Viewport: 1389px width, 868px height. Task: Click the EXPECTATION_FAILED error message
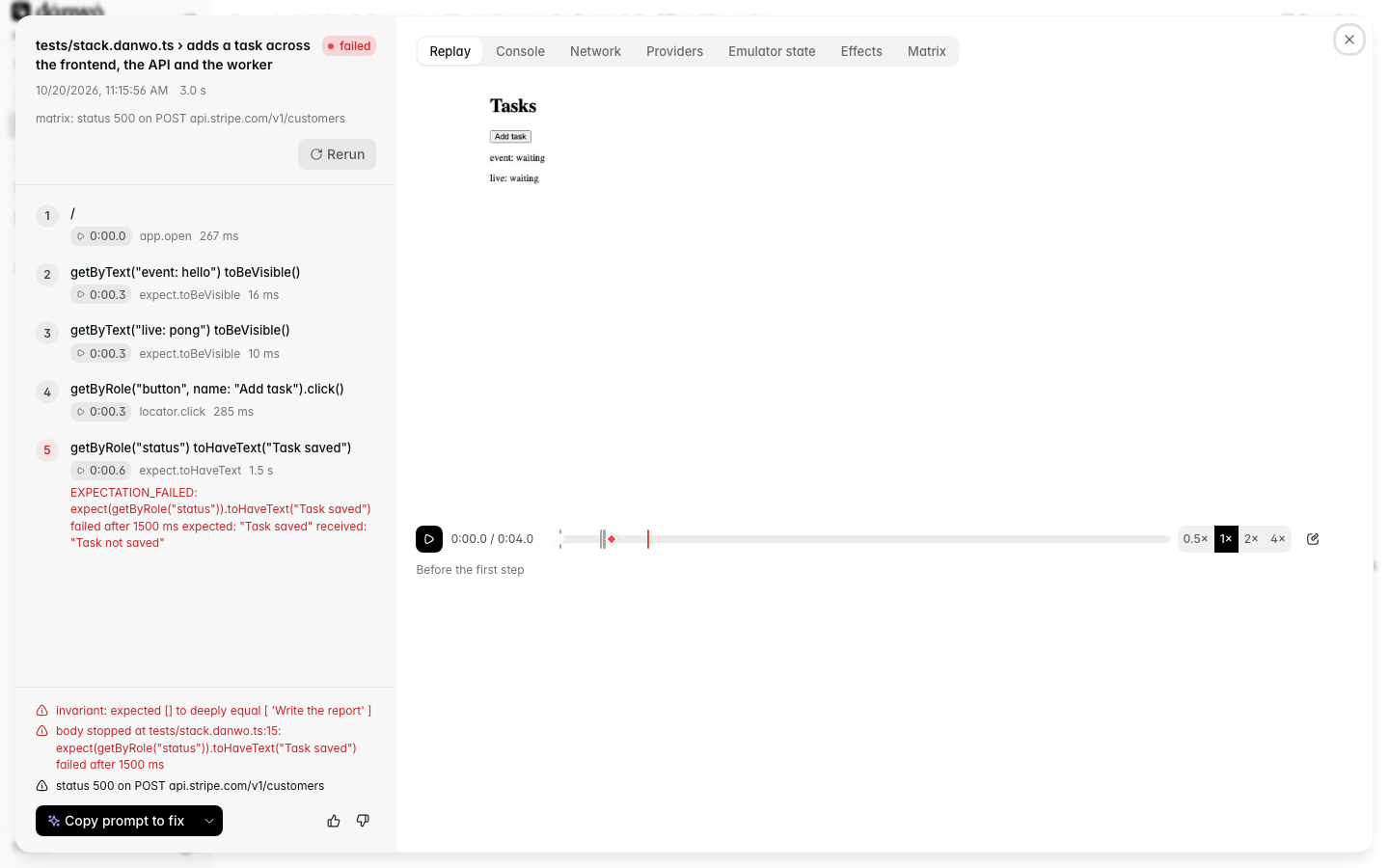(x=221, y=518)
